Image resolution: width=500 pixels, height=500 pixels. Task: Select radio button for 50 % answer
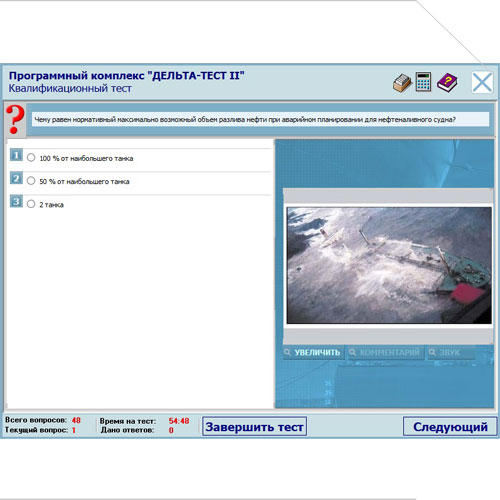[31, 181]
